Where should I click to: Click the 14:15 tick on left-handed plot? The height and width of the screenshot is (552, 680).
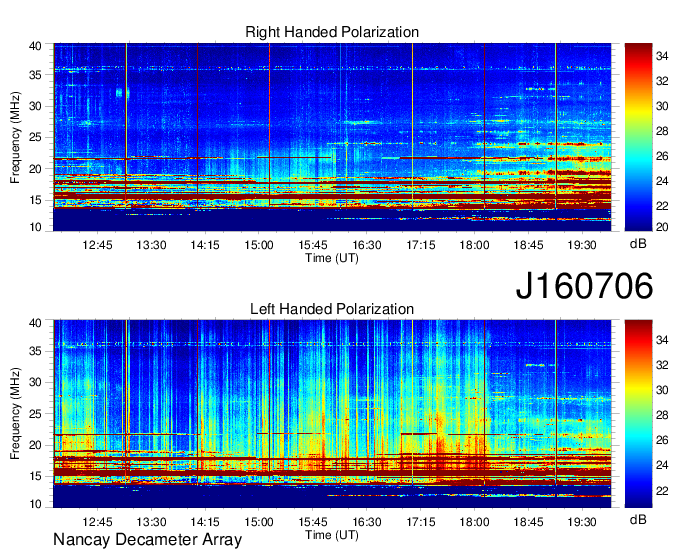point(205,522)
